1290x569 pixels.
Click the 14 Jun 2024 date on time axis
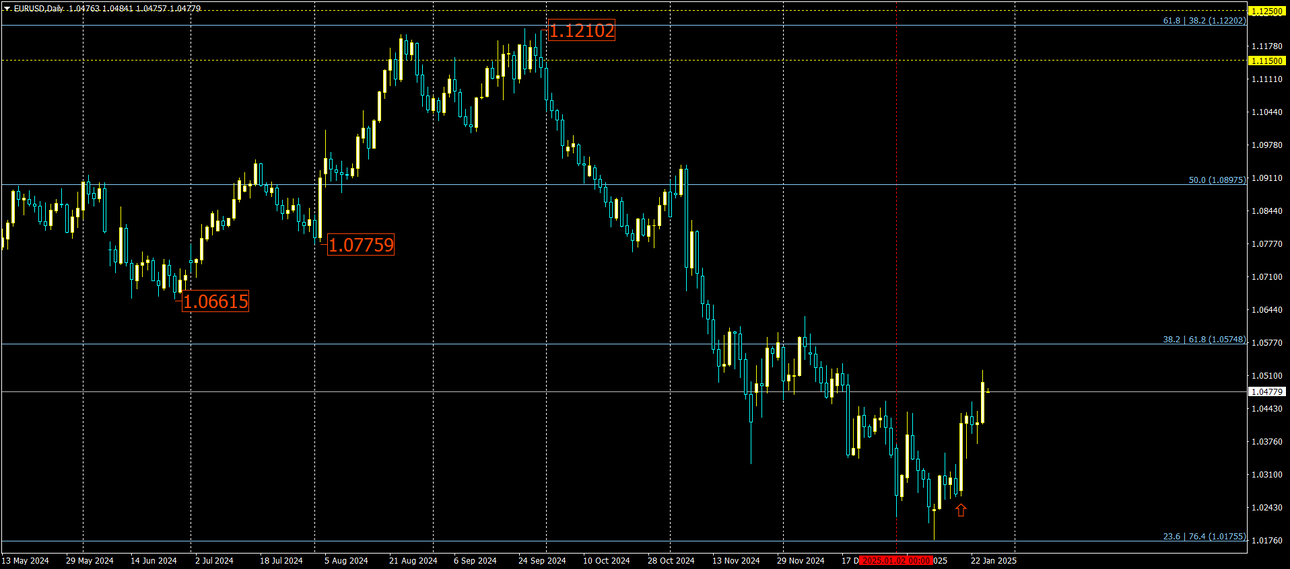153,560
